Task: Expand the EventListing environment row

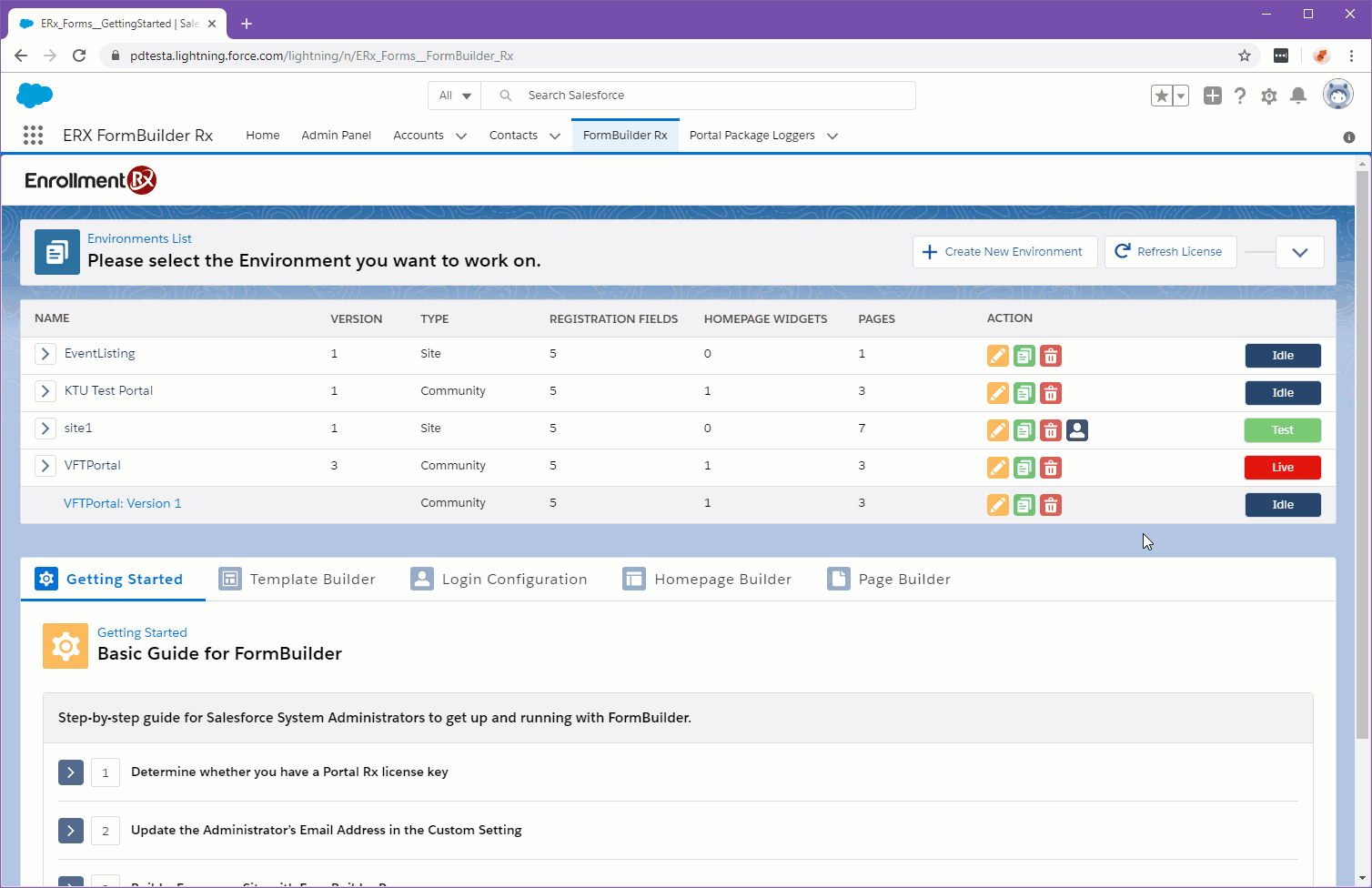Action: coord(45,354)
